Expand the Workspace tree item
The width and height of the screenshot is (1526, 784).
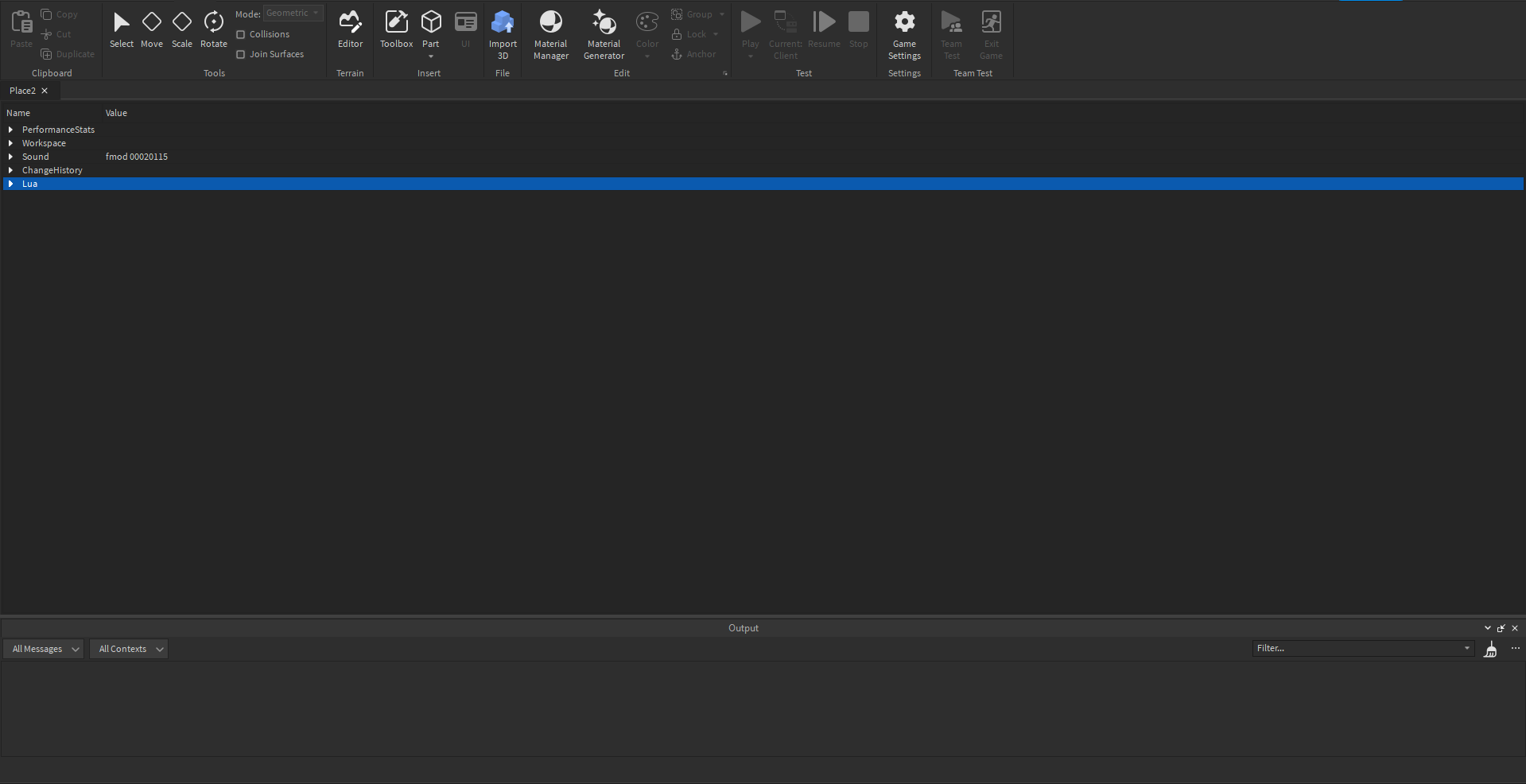click(x=10, y=143)
